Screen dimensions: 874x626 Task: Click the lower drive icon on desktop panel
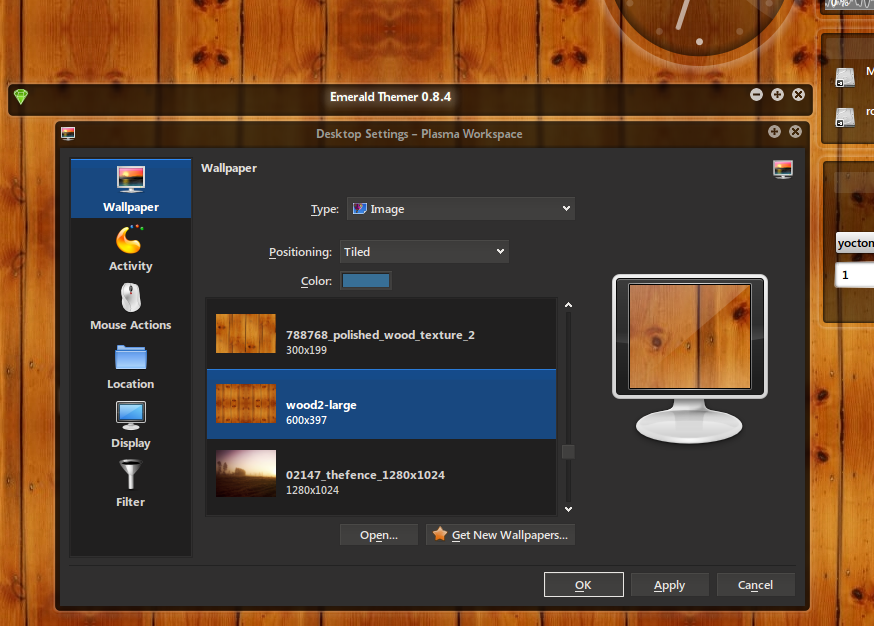point(845,117)
